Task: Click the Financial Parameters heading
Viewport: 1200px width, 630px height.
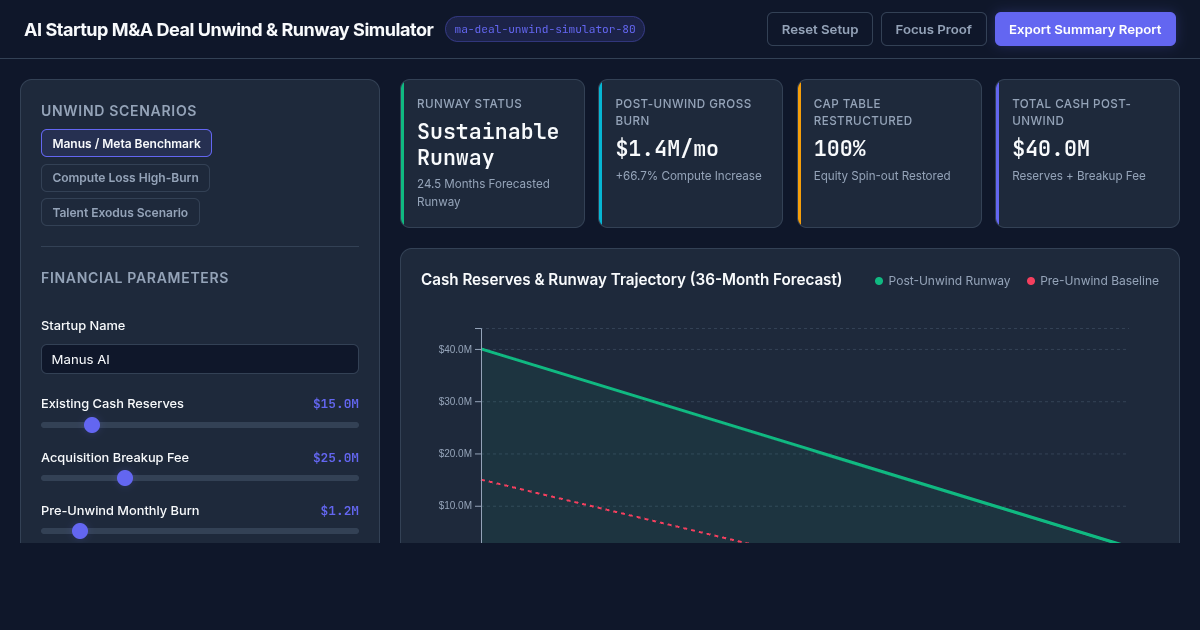Action: 135,278
